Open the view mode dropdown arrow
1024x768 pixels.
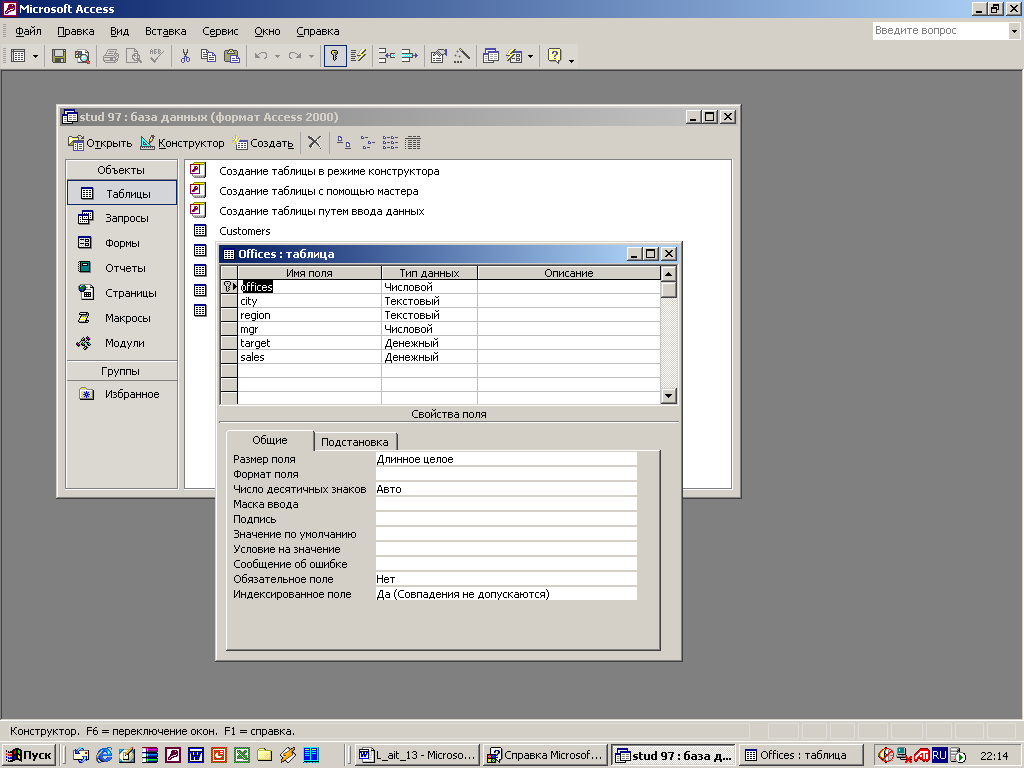35,57
